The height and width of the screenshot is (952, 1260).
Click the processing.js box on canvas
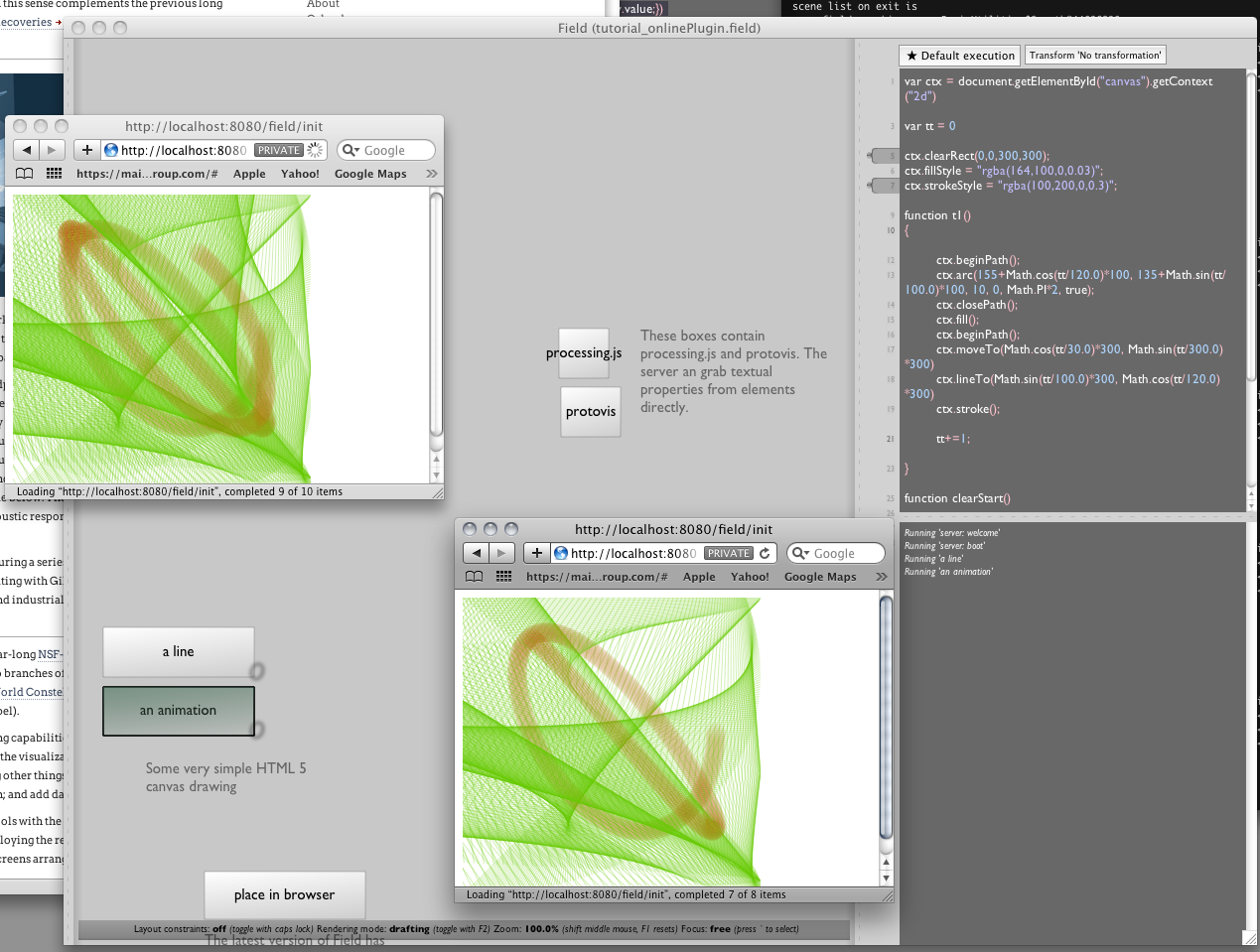[x=584, y=353]
